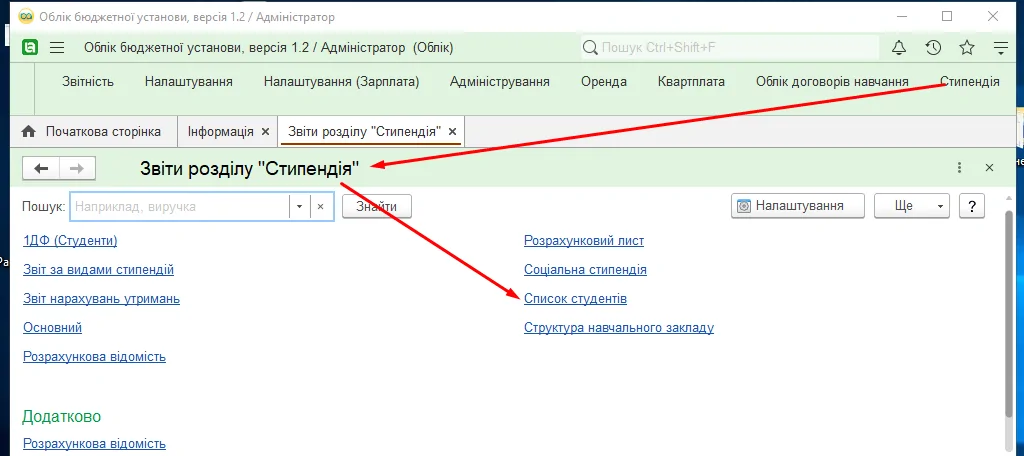Maximize the application window

[x=947, y=17]
